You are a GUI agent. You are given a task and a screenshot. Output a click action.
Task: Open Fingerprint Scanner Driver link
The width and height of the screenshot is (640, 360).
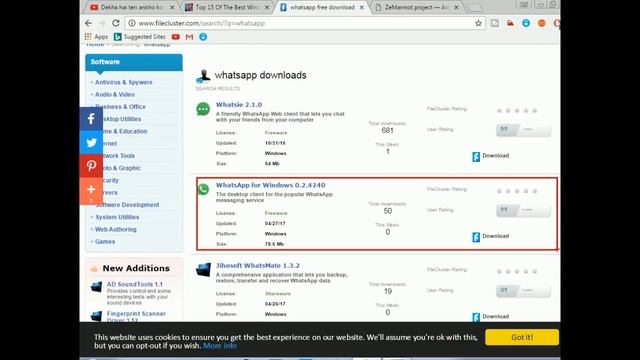point(136,316)
